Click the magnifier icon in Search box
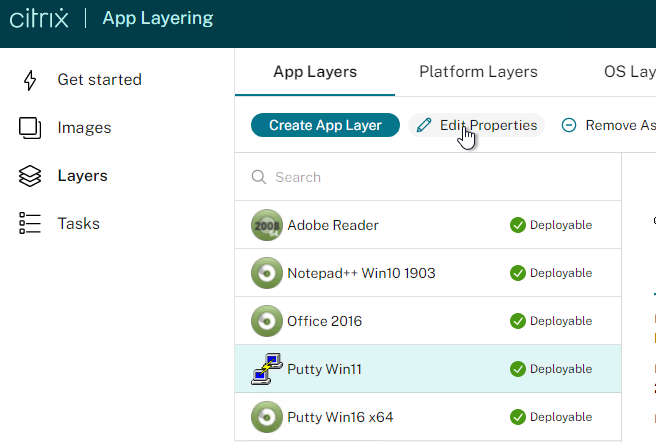The width and height of the screenshot is (656, 442). click(x=259, y=177)
